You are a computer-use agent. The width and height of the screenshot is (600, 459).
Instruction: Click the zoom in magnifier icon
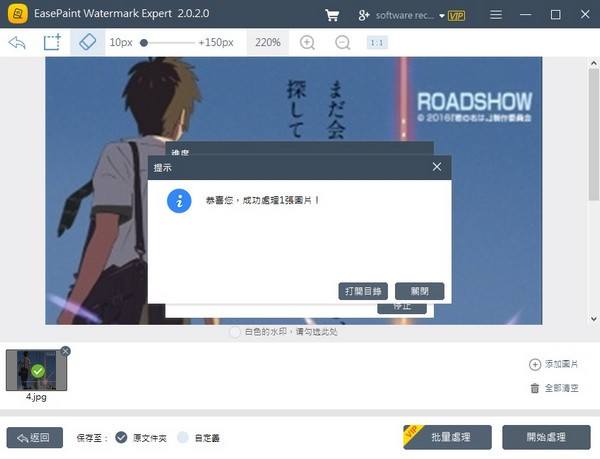tap(308, 43)
